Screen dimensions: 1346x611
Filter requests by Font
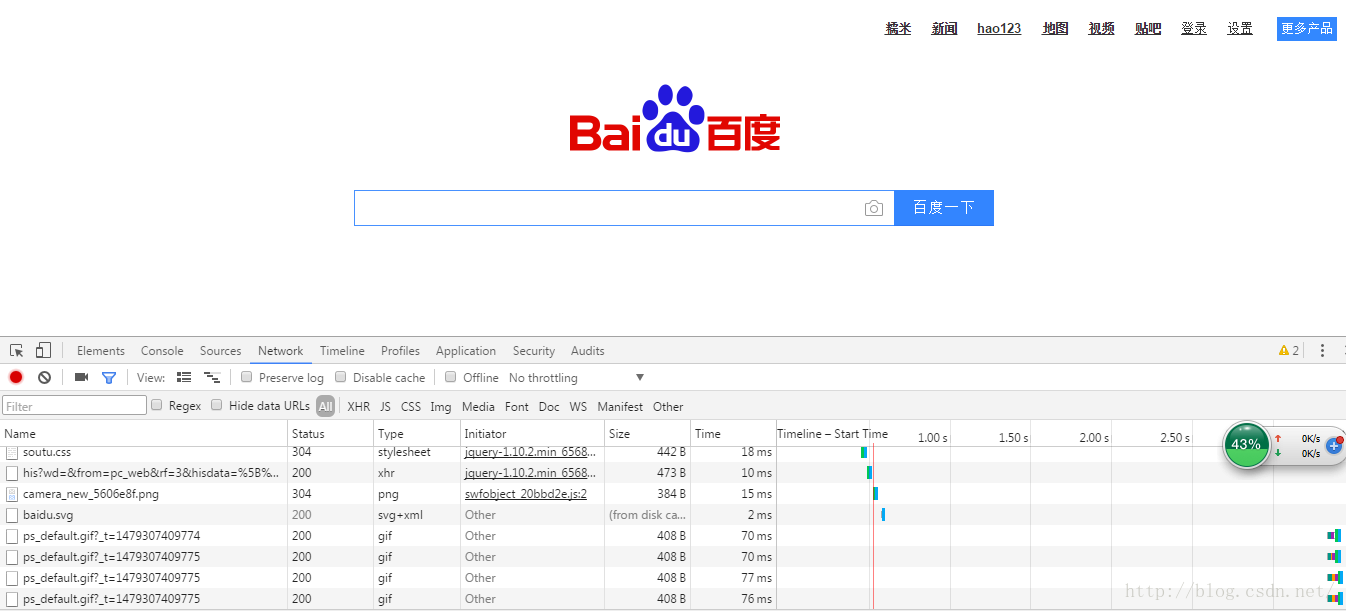tap(517, 407)
